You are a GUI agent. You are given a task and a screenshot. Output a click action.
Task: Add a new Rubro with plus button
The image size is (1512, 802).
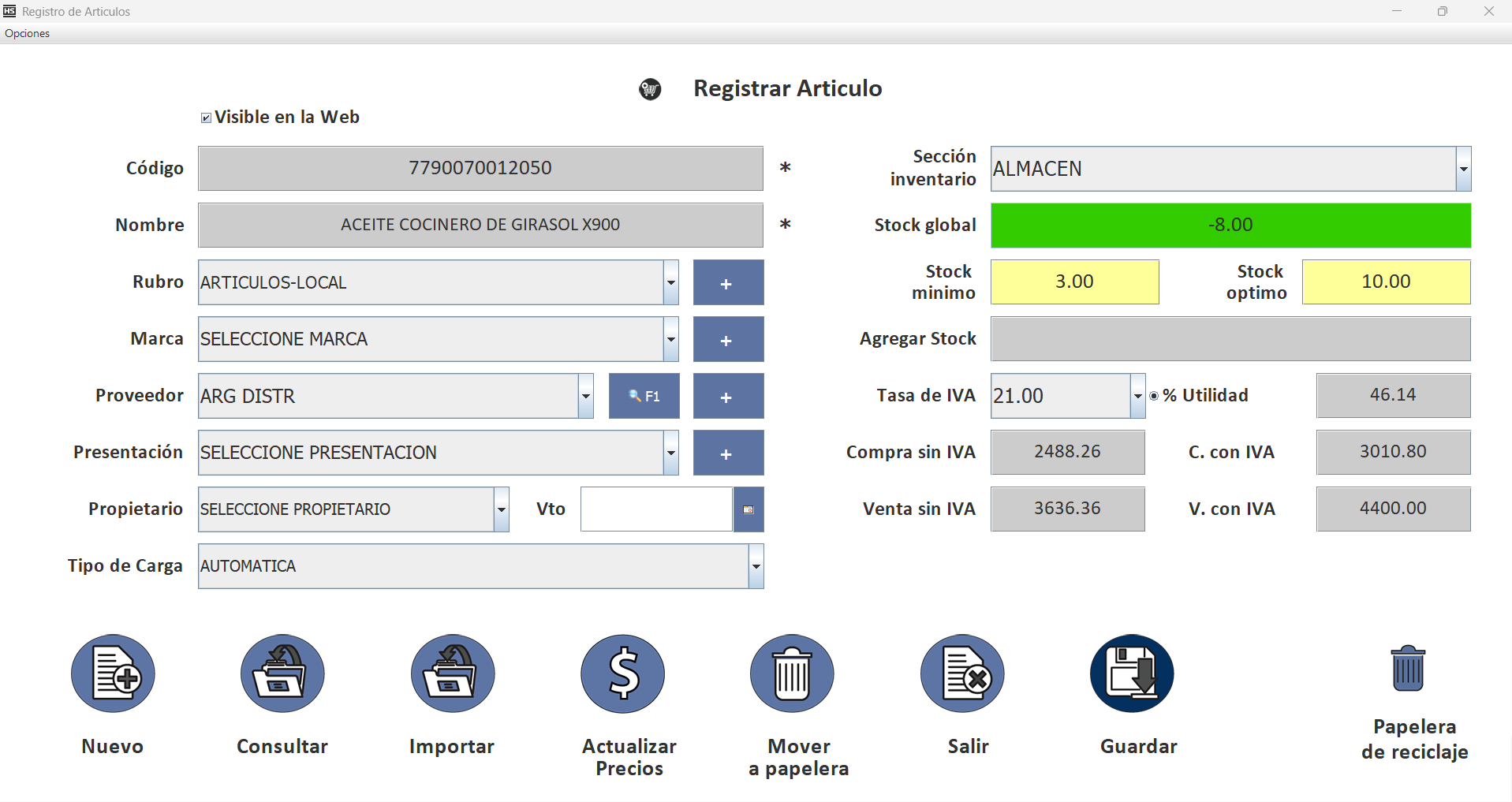pyautogui.click(x=728, y=282)
